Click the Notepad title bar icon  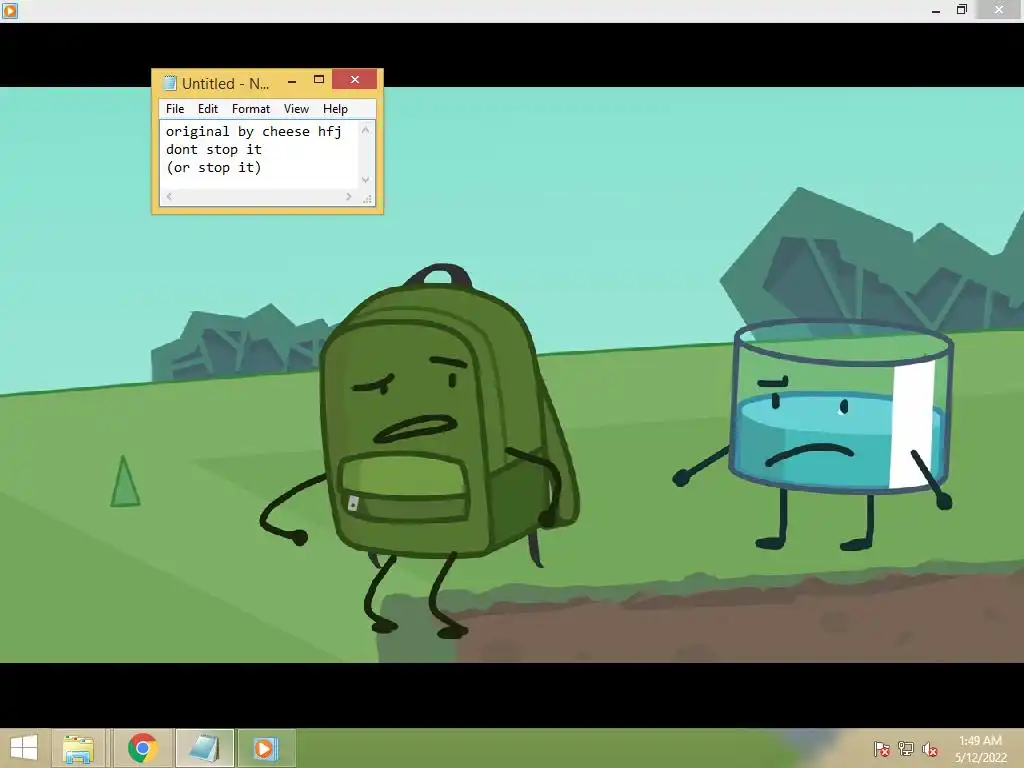[x=170, y=83]
